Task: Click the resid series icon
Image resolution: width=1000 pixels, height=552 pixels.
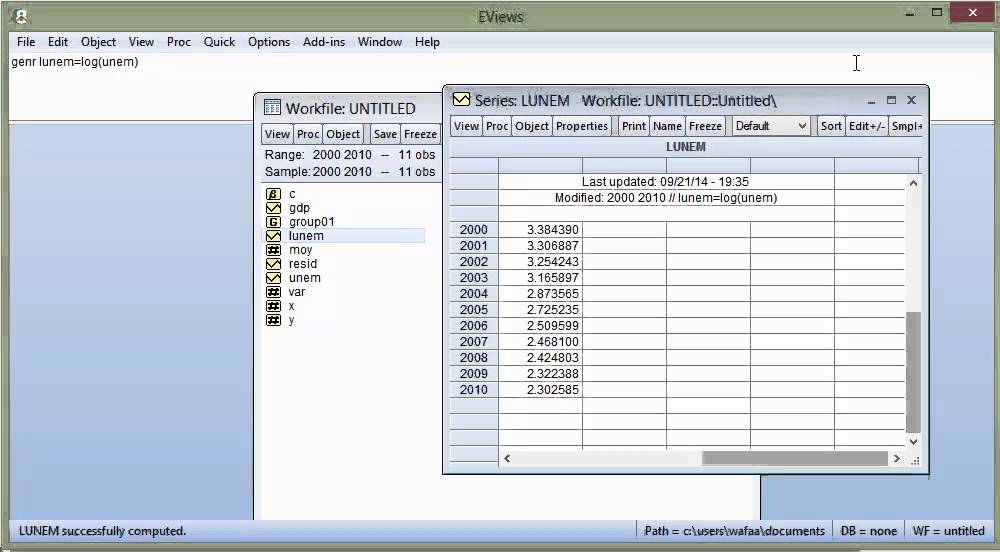Action: coord(273,264)
